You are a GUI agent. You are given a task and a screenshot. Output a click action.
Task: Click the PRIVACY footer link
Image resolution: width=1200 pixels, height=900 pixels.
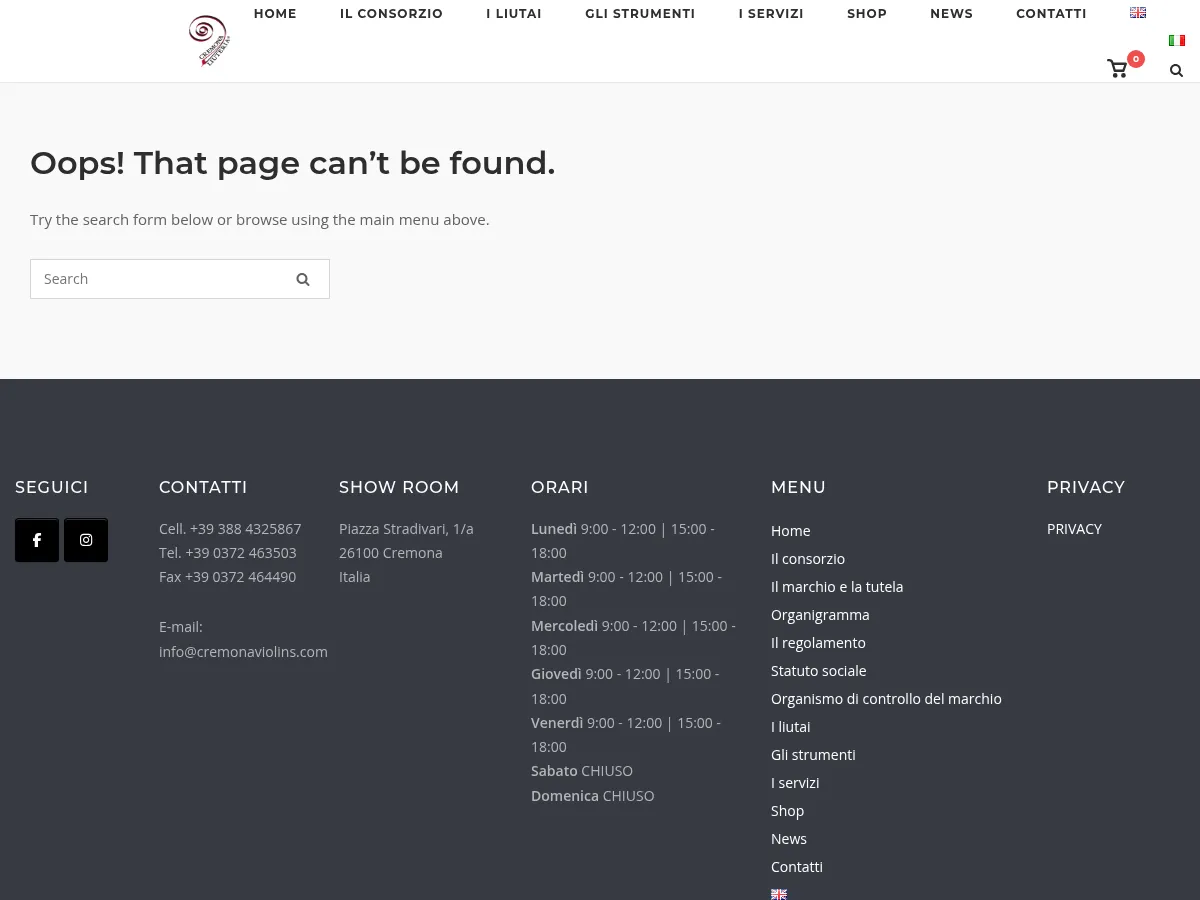click(x=1074, y=529)
